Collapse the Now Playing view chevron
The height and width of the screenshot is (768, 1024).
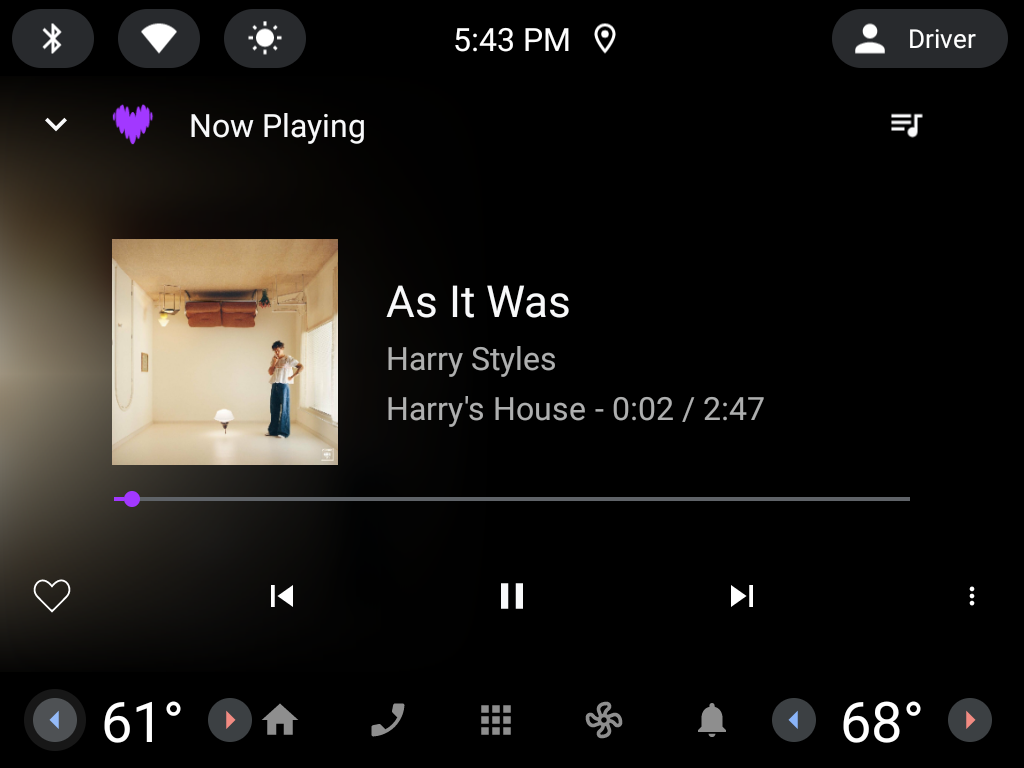56,124
